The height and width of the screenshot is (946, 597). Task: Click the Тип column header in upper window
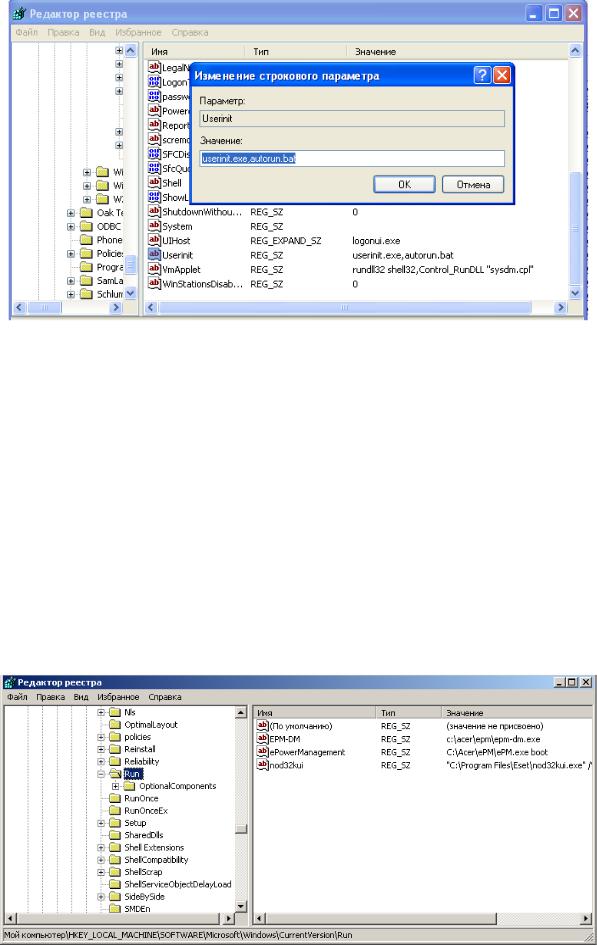(x=295, y=51)
